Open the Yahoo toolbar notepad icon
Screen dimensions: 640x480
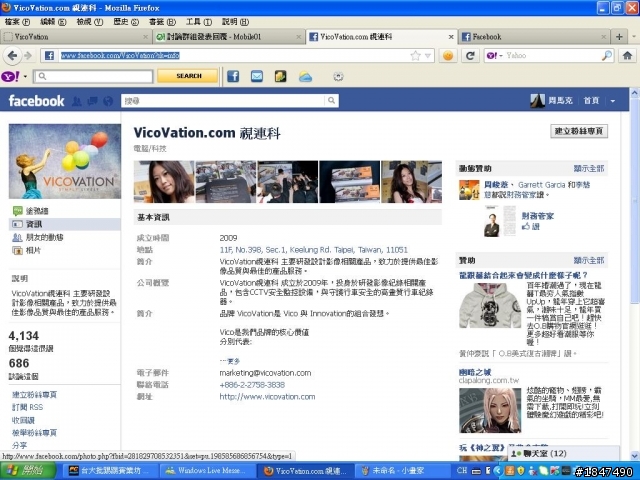pyautogui.click(x=280, y=76)
